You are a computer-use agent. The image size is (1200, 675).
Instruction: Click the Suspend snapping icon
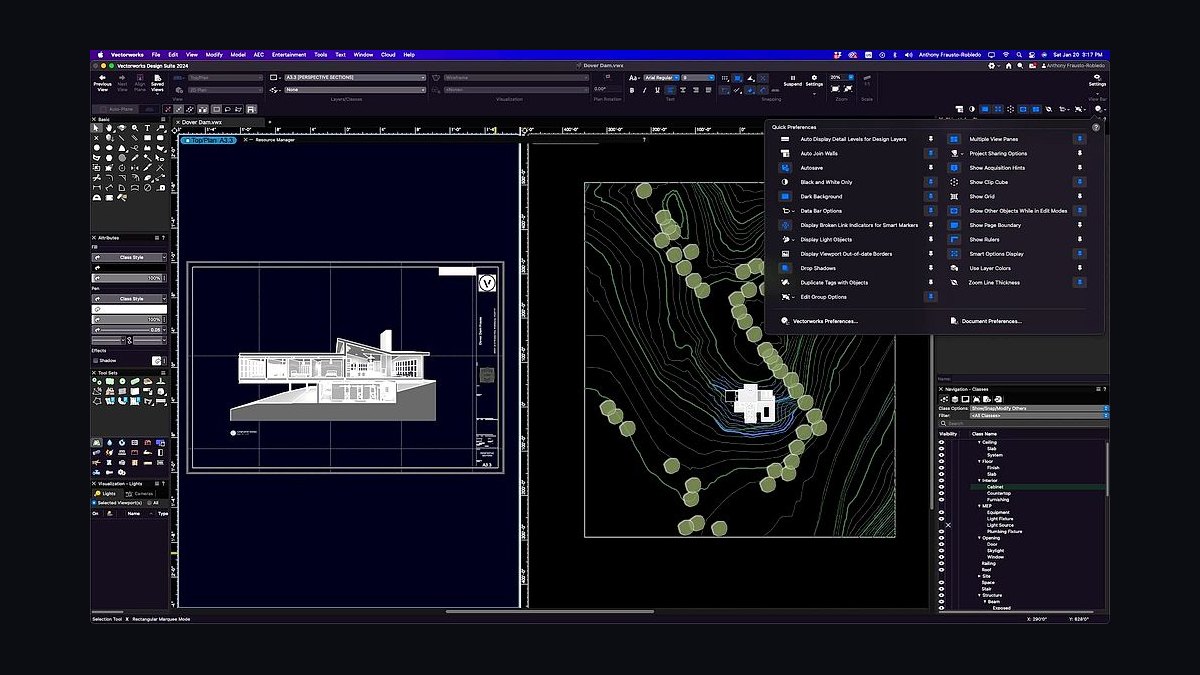(792, 76)
